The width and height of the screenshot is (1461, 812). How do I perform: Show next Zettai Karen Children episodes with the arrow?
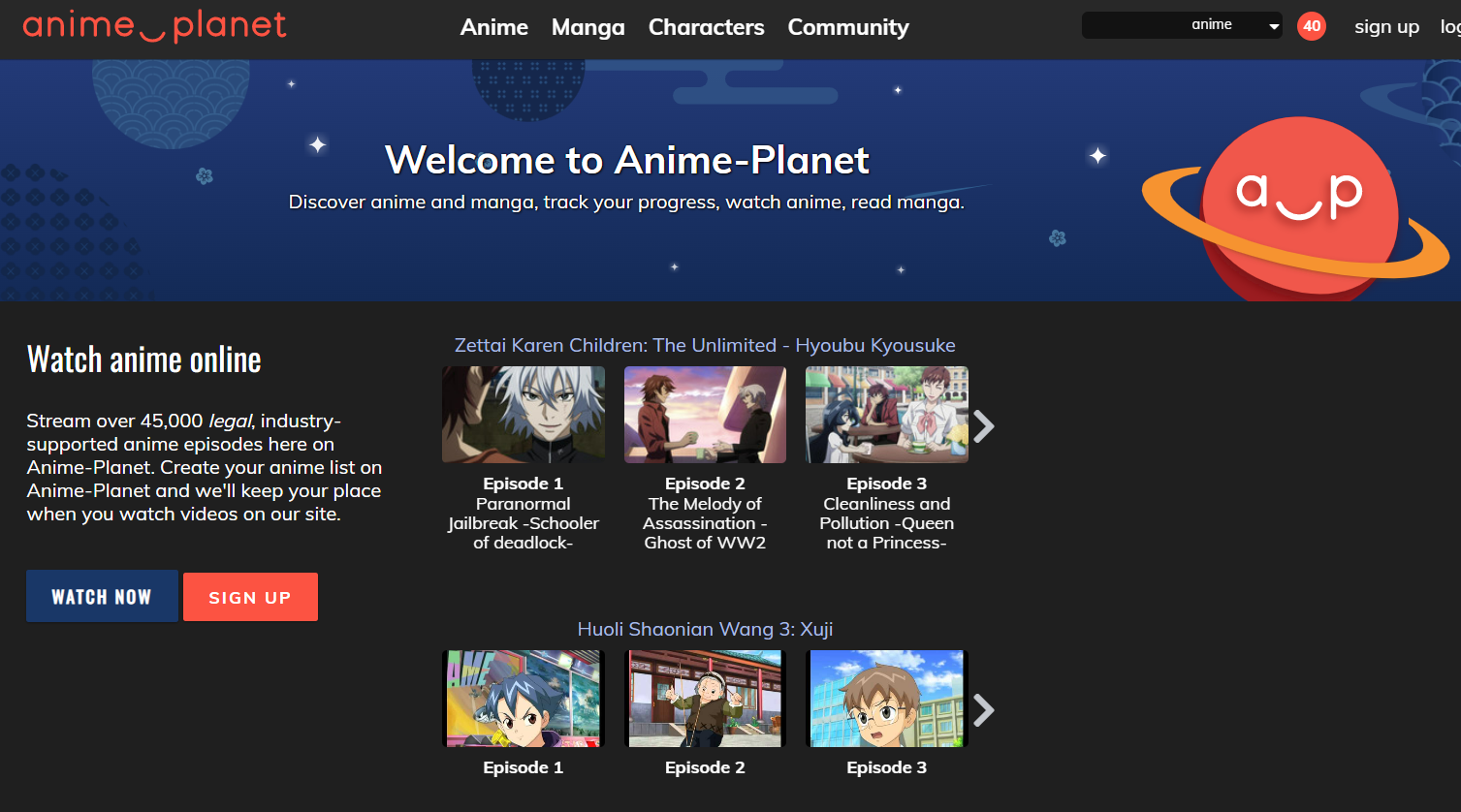tap(984, 425)
